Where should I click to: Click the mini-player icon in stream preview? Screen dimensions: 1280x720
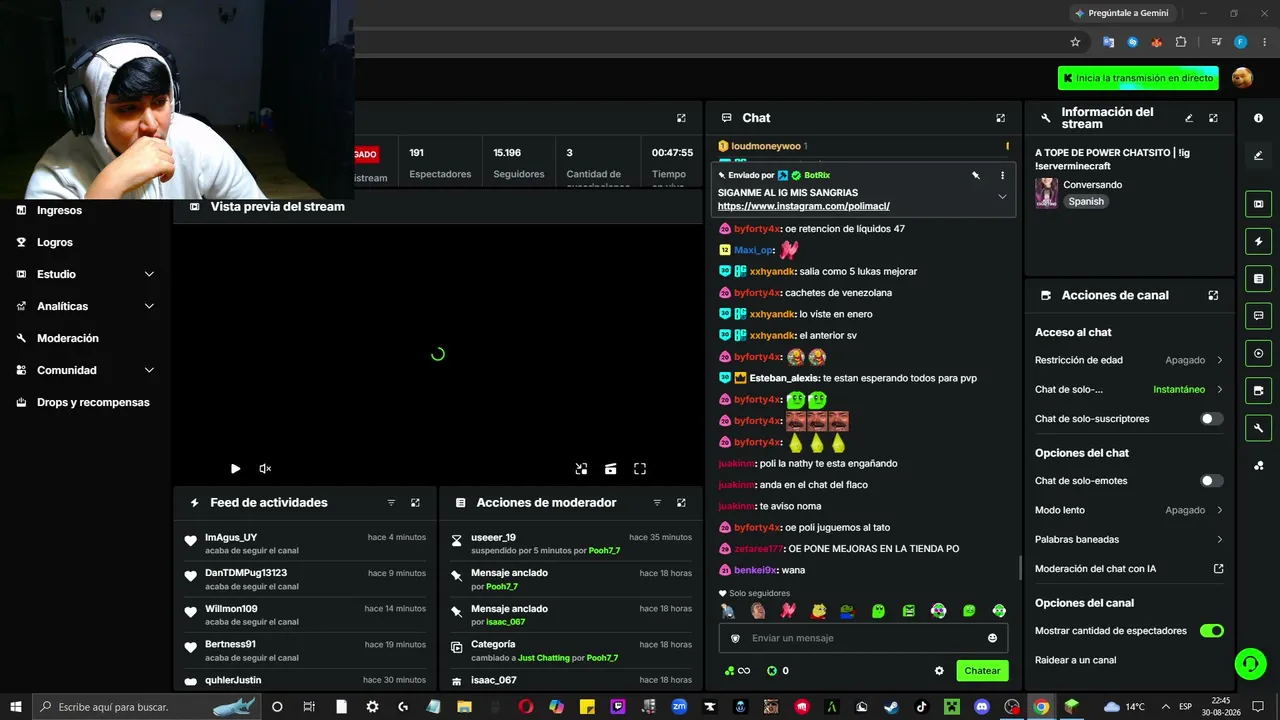point(581,468)
